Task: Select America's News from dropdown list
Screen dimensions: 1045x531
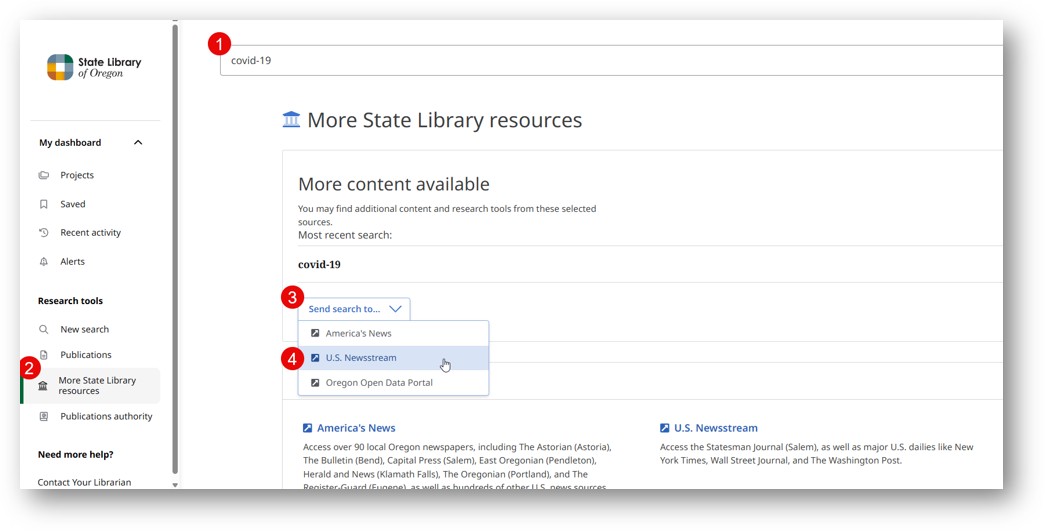Action: [x=358, y=333]
